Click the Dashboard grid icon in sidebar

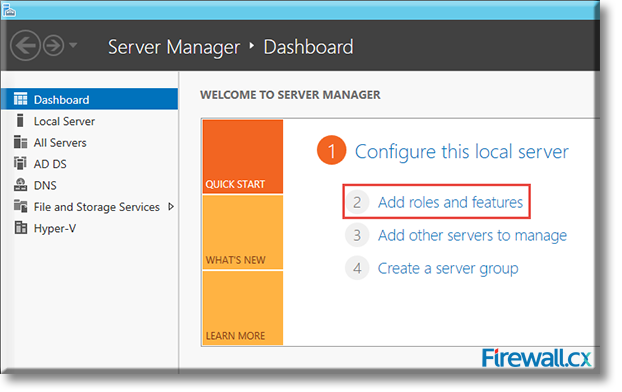click(x=21, y=99)
